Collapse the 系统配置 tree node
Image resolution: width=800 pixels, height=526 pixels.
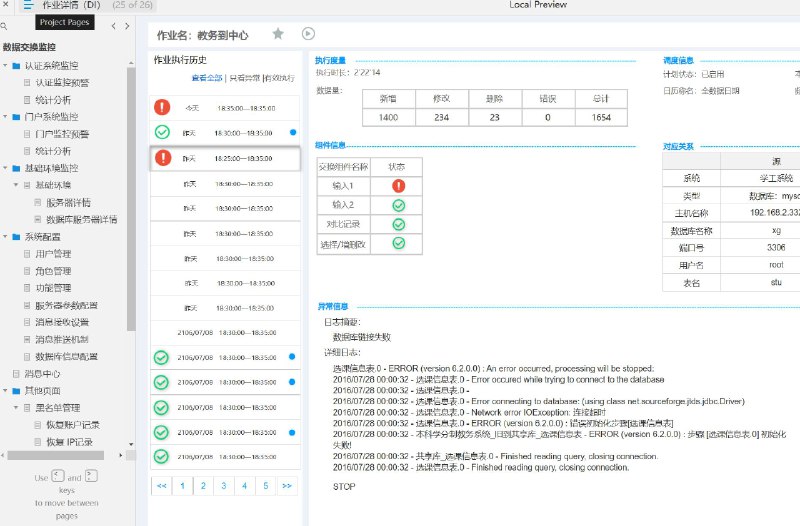[x=5, y=236]
